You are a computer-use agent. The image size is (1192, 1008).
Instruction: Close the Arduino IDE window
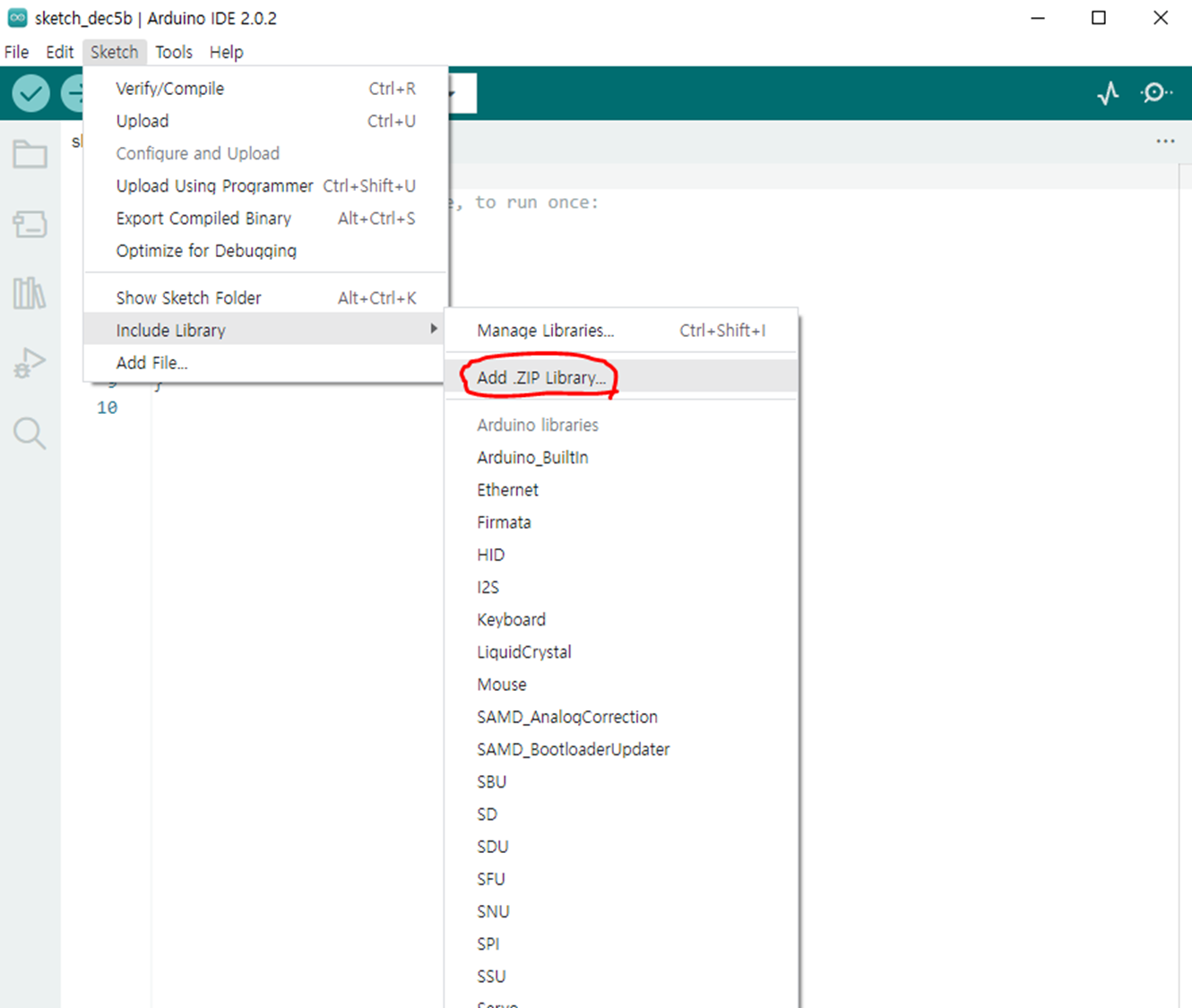point(1161,18)
